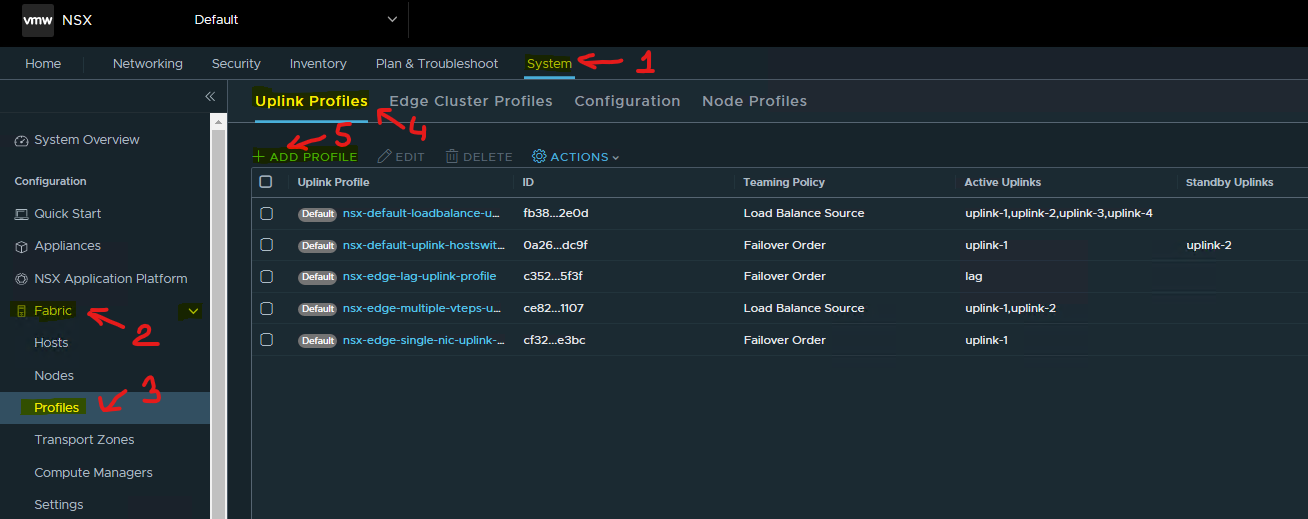Switch to Node Profiles tab

(755, 101)
